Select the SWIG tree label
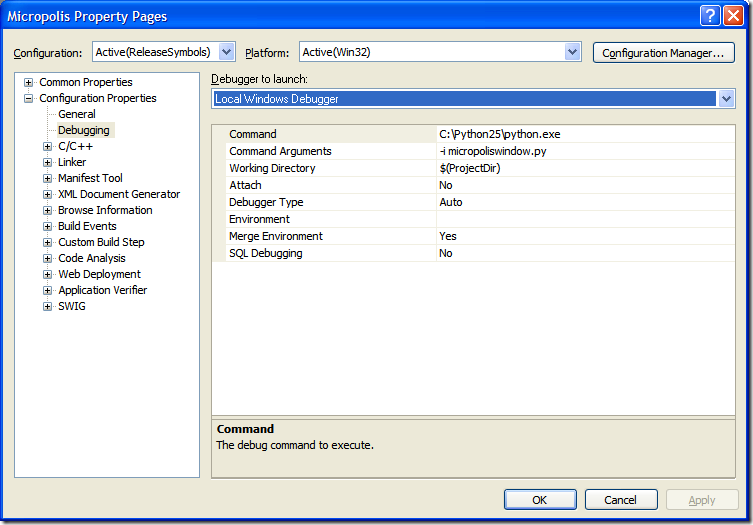 (72, 306)
